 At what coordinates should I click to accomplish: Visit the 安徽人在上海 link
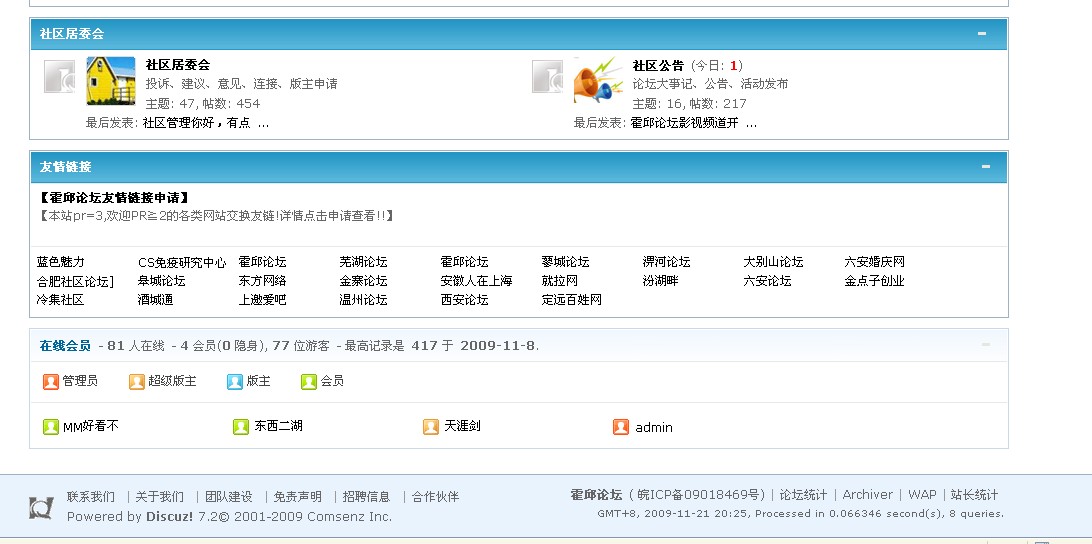click(x=476, y=281)
